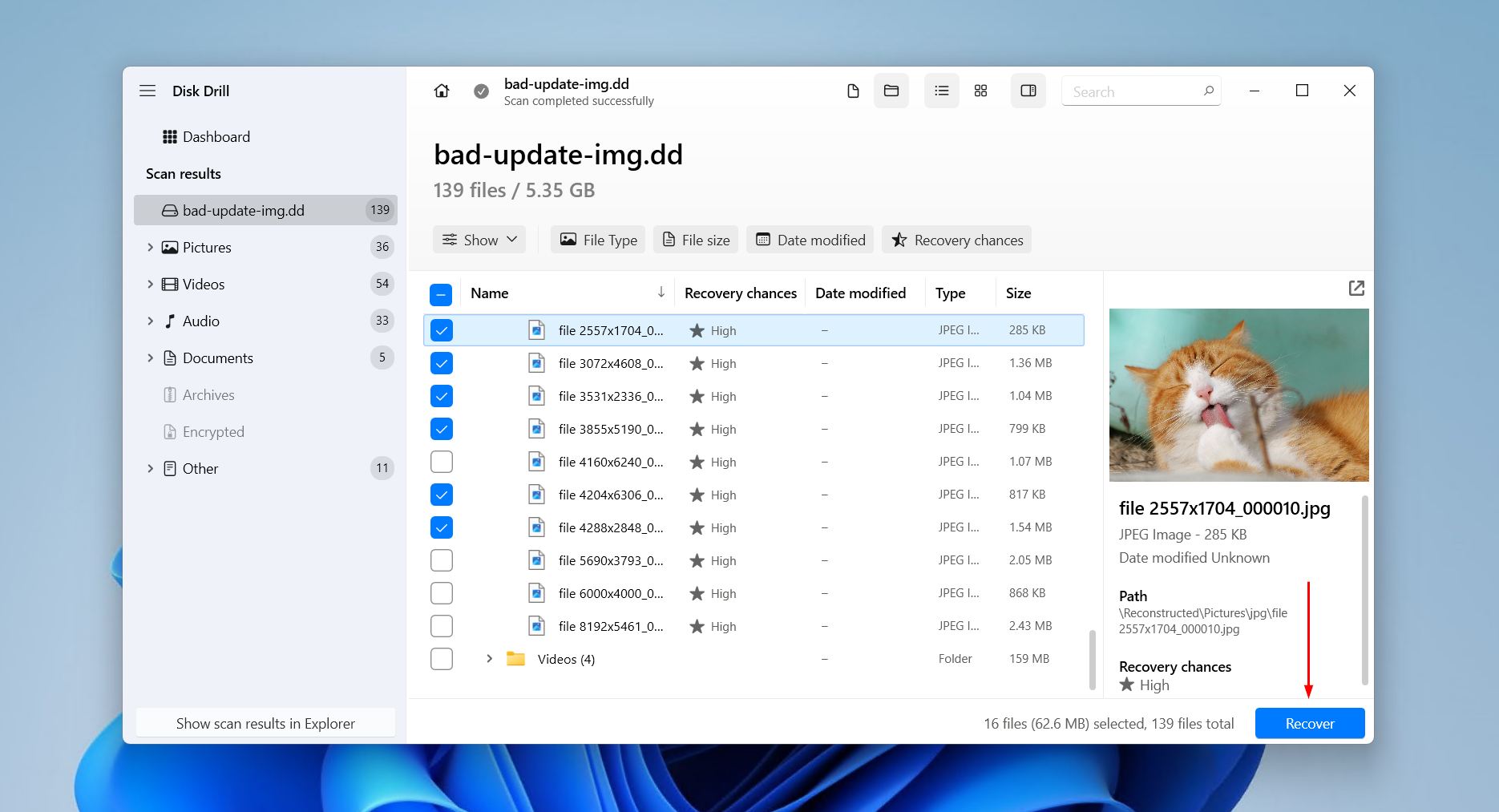Check file 5690x3793 checkbox
This screenshot has height=812, width=1499.
point(442,560)
